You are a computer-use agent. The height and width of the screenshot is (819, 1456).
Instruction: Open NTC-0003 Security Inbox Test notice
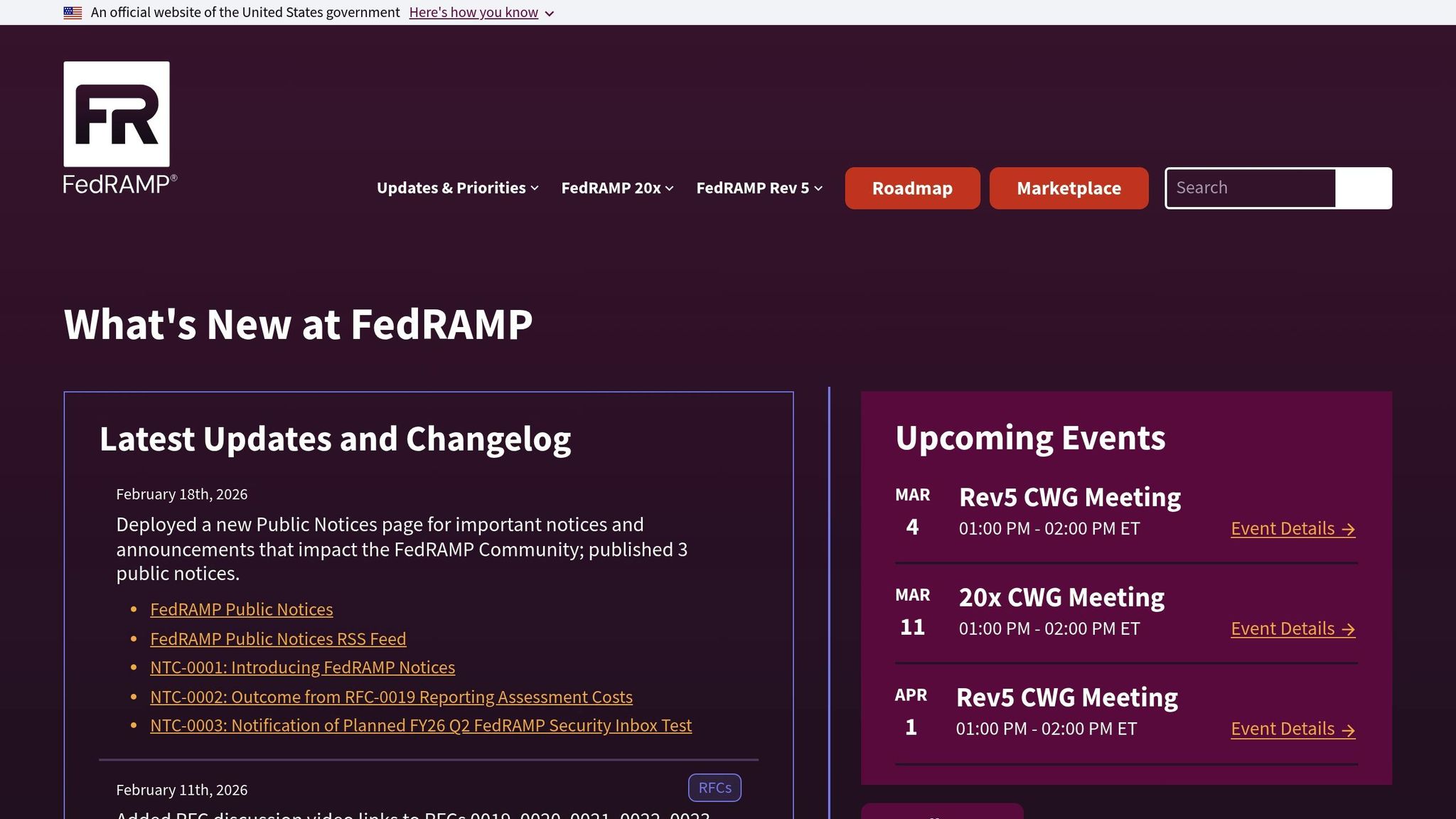click(x=420, y=725)
